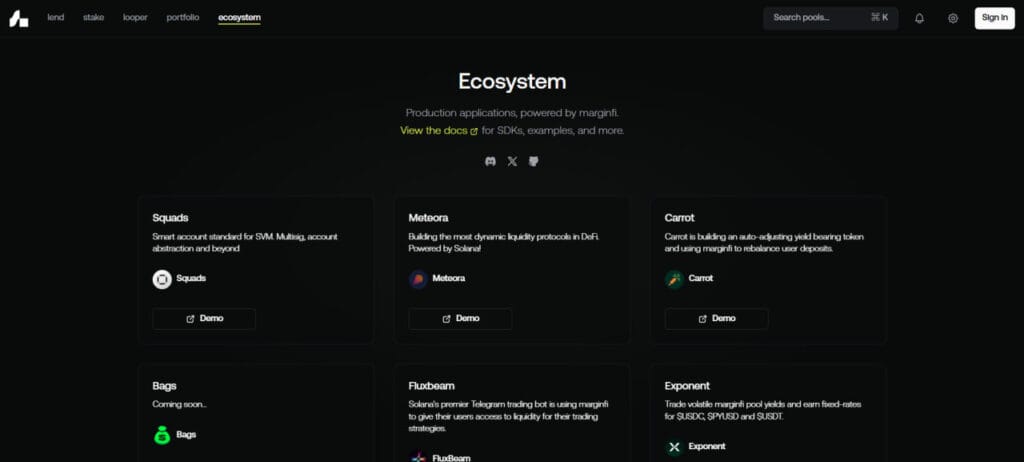
Task: Click the Meteora logo icon
Action: tap(418, 279)
